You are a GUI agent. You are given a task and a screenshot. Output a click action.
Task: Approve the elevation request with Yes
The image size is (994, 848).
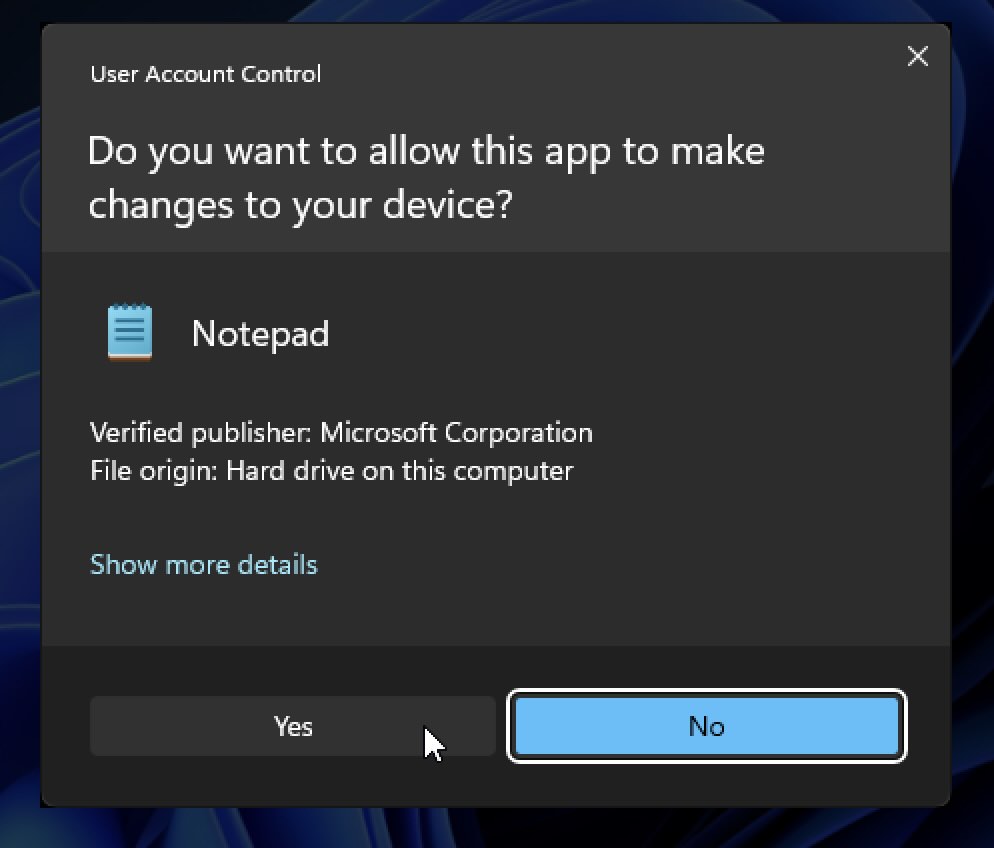(x=292, y=726)
